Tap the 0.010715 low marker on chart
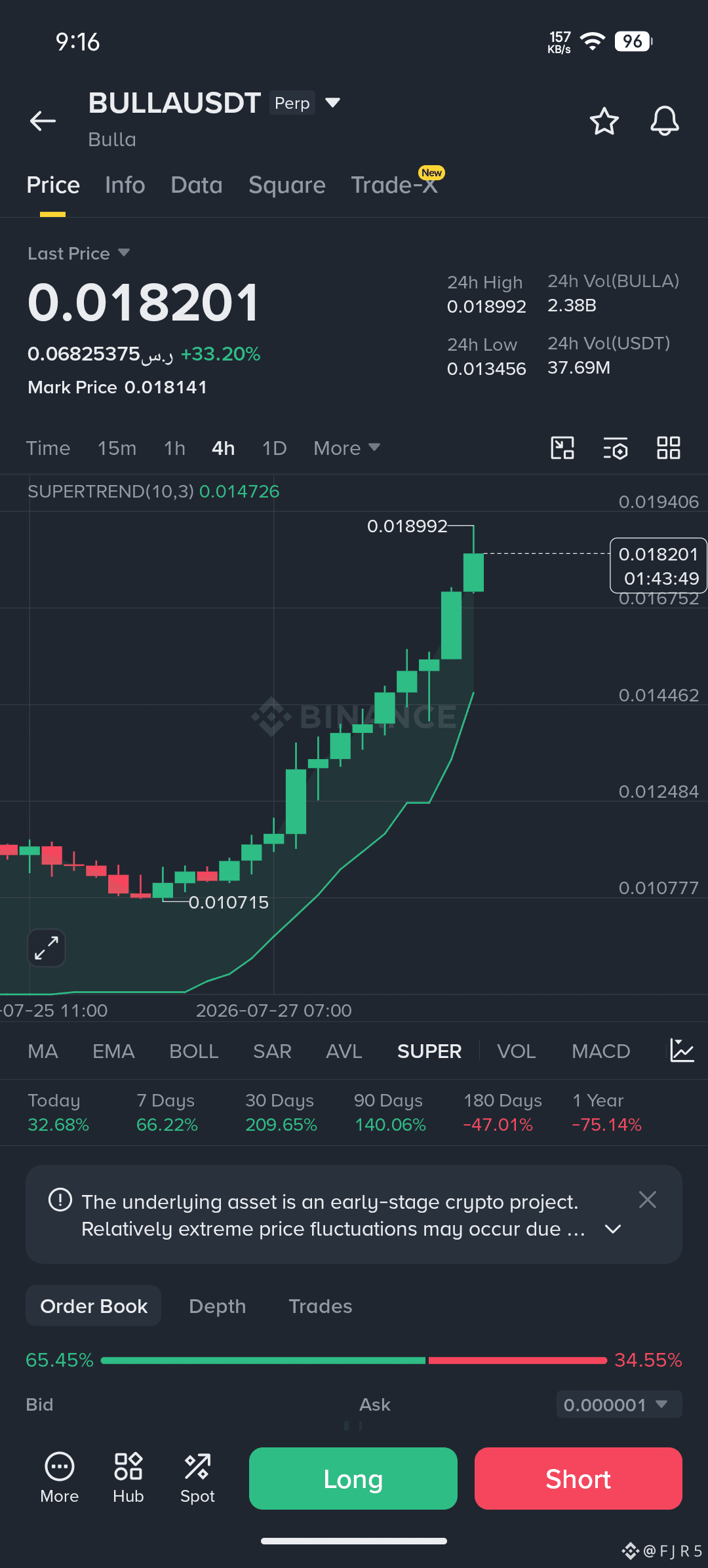This screenshot has width=708, height=1568. tap(229, 903)
